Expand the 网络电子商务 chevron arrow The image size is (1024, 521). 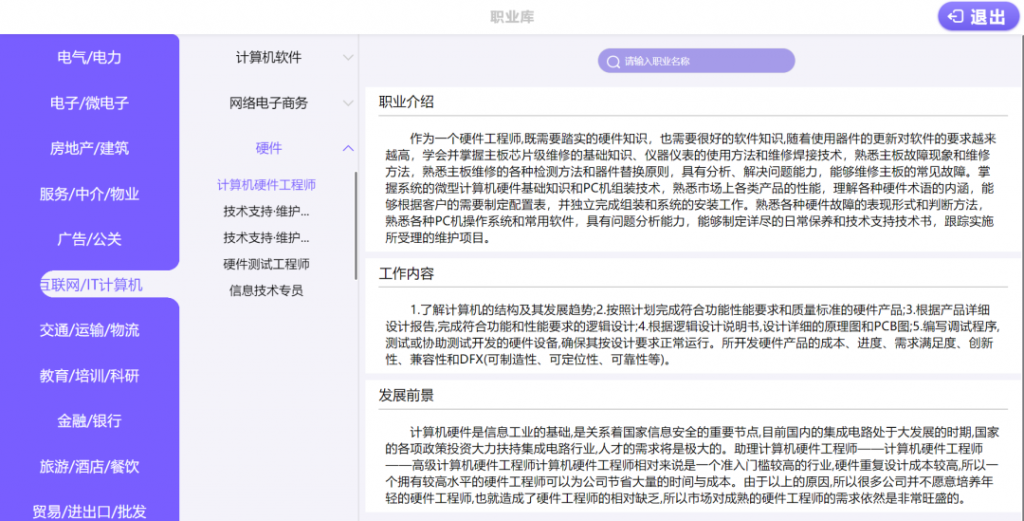[348, 103]
